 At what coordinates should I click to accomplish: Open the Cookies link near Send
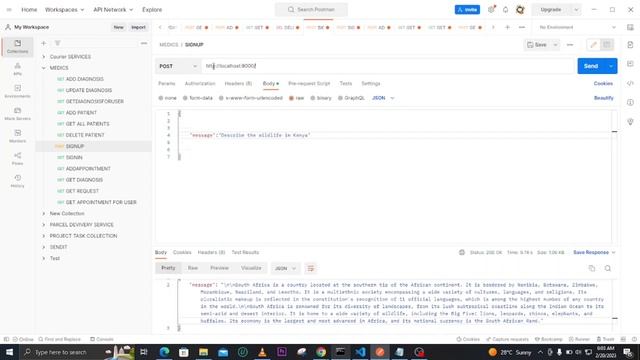coord(603,83)
